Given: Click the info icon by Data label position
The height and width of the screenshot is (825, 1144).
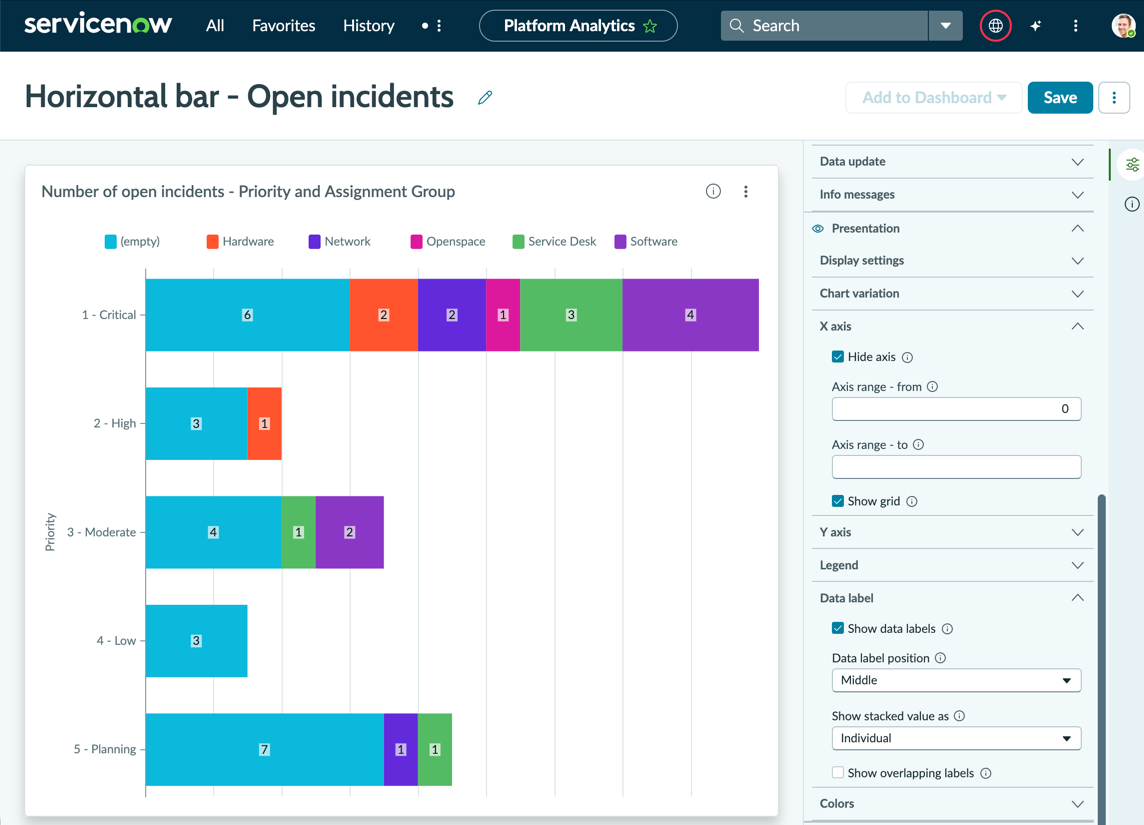Looking at the screenshot, I should coord(940,658).
